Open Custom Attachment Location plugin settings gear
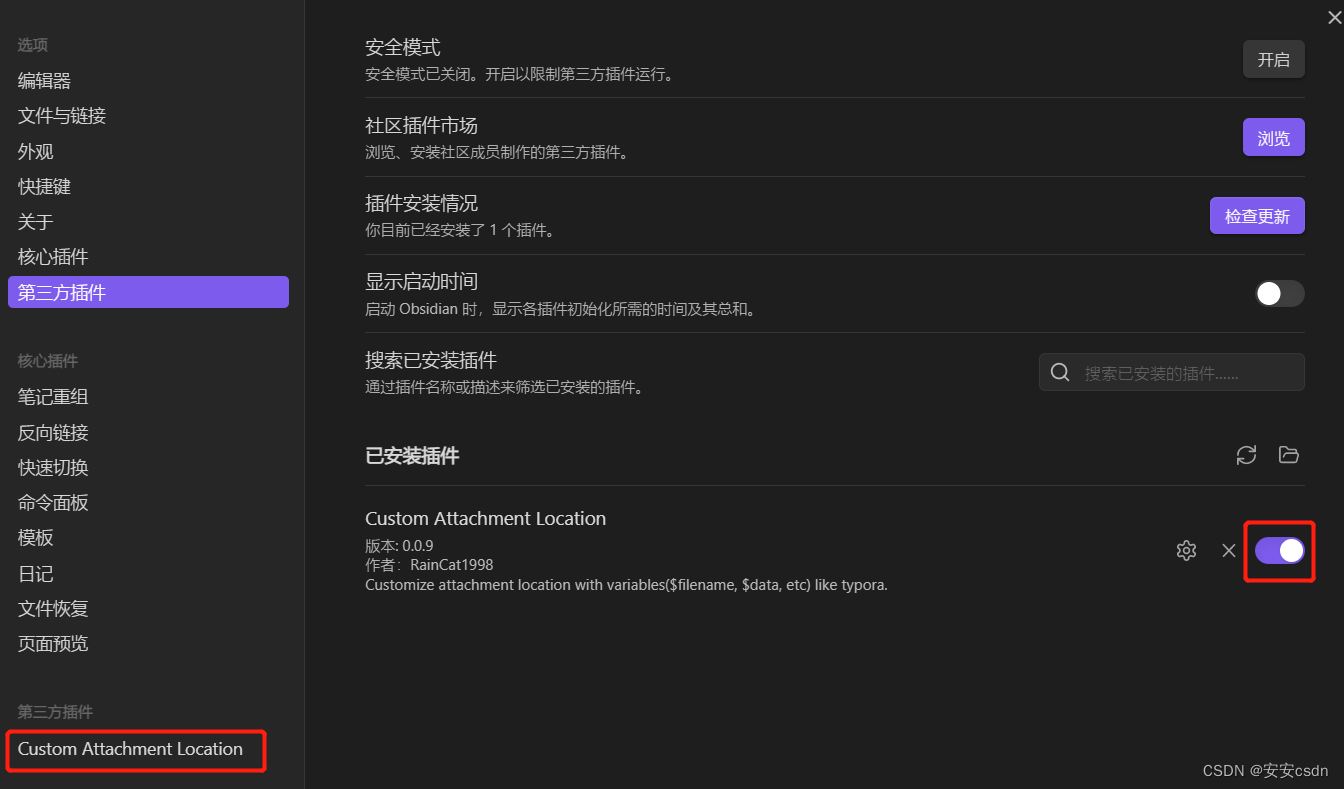 tap(1186, 550)
